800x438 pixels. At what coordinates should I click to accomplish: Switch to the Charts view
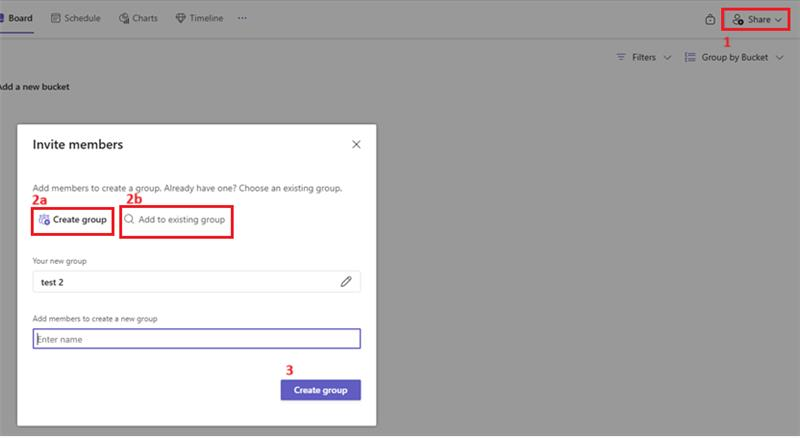138,18
